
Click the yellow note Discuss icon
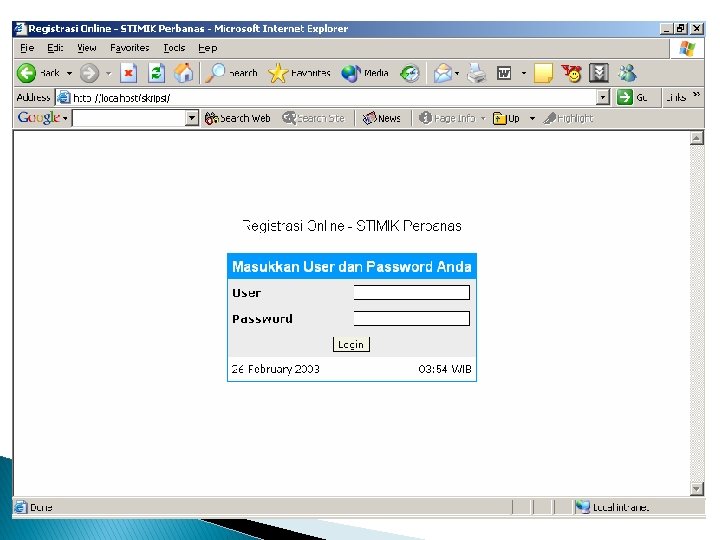[543, 73]
